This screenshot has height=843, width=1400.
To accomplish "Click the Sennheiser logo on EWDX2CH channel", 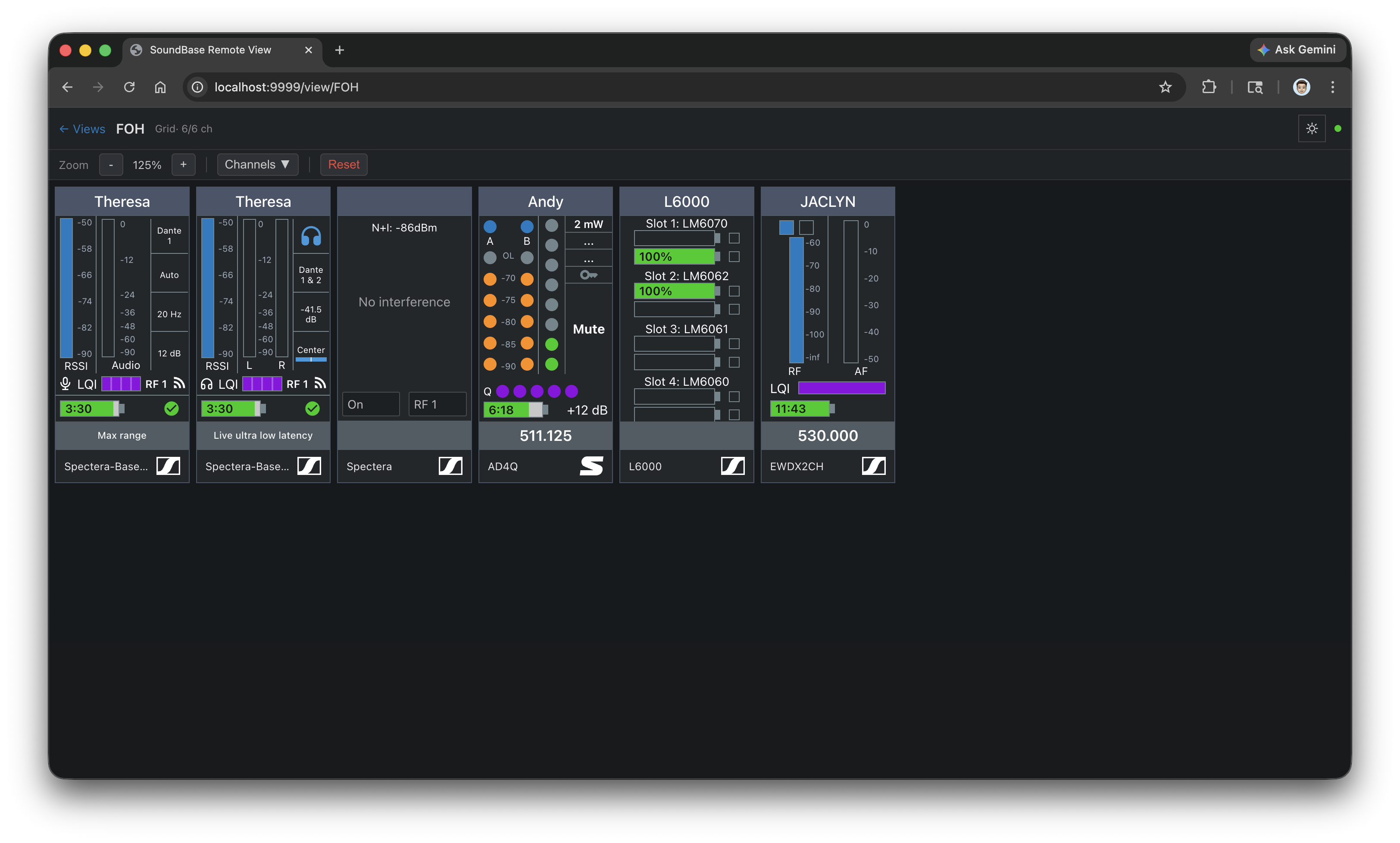I will [x=873, y=466].
